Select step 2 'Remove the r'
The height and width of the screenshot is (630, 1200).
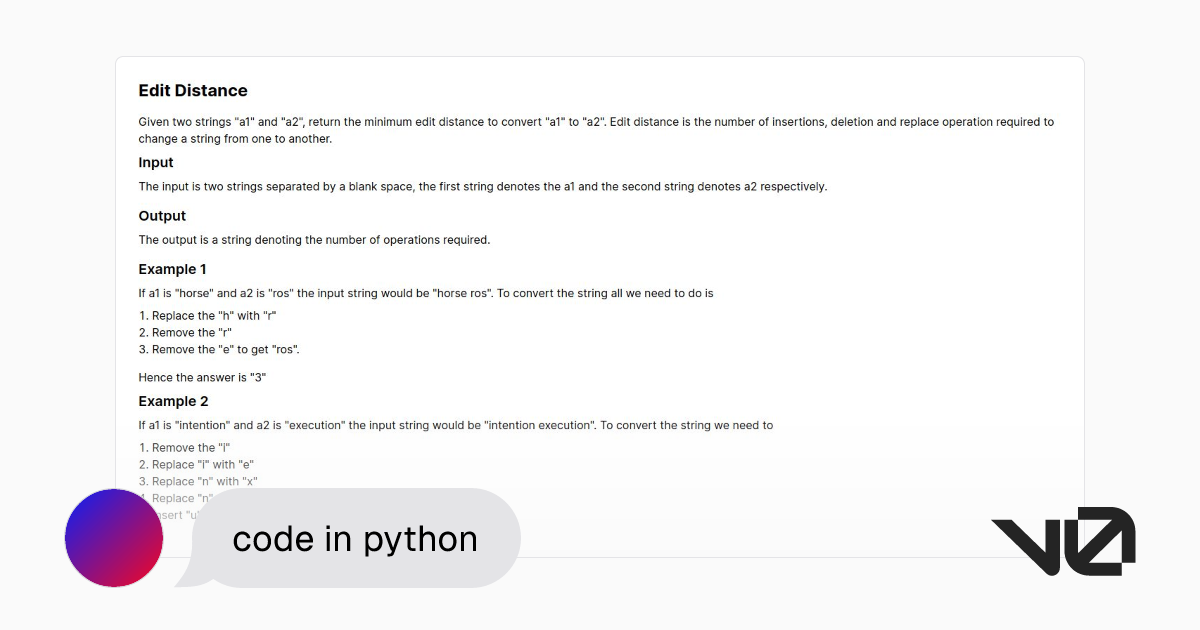click(x=187, y=332)
